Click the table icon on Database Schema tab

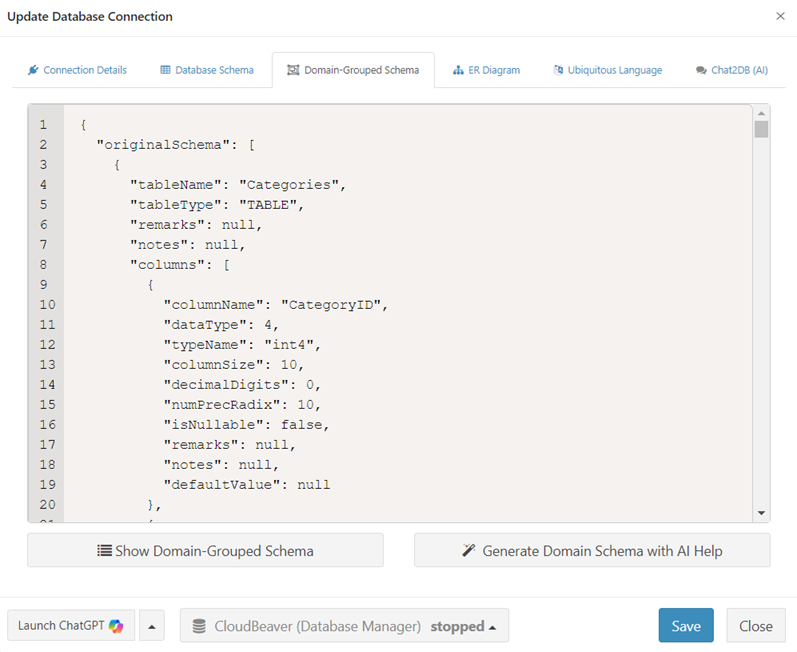[165, 71]
